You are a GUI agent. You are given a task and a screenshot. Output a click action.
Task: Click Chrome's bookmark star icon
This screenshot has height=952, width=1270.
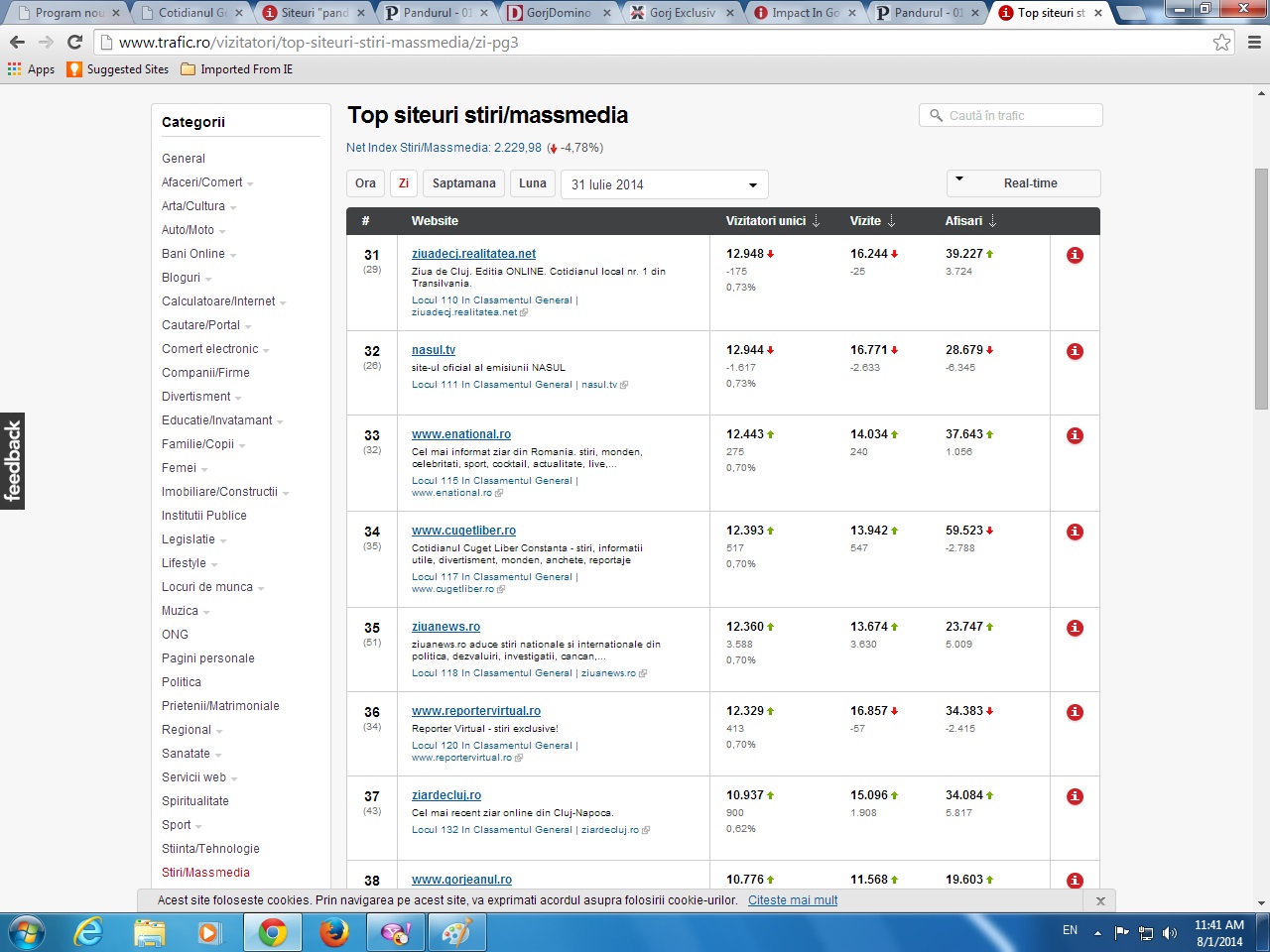click(x=1221, y=43)
